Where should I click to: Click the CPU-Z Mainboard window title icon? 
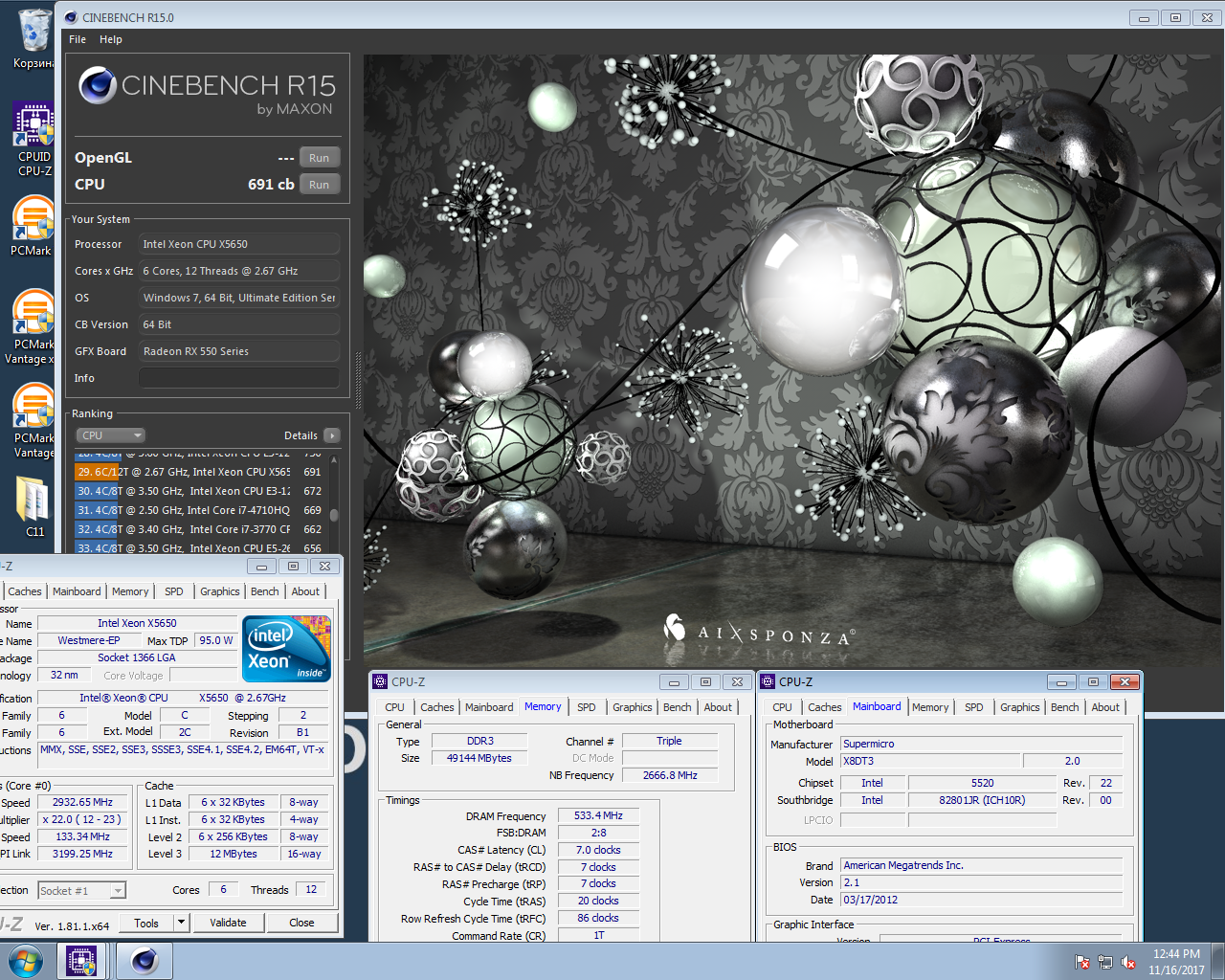[x=768, y=681]
